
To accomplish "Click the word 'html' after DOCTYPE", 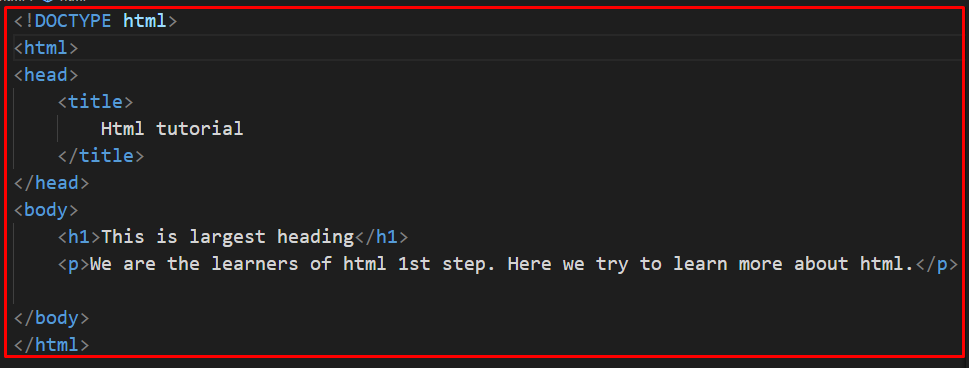I will (x=145, y=21).
